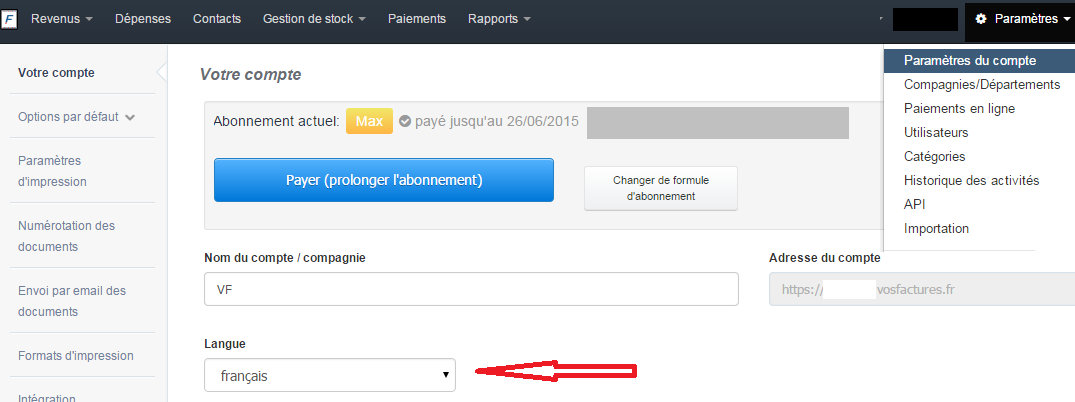Open the Revenus dropdown menu
1075x402 pixels.
pos(61,19)
